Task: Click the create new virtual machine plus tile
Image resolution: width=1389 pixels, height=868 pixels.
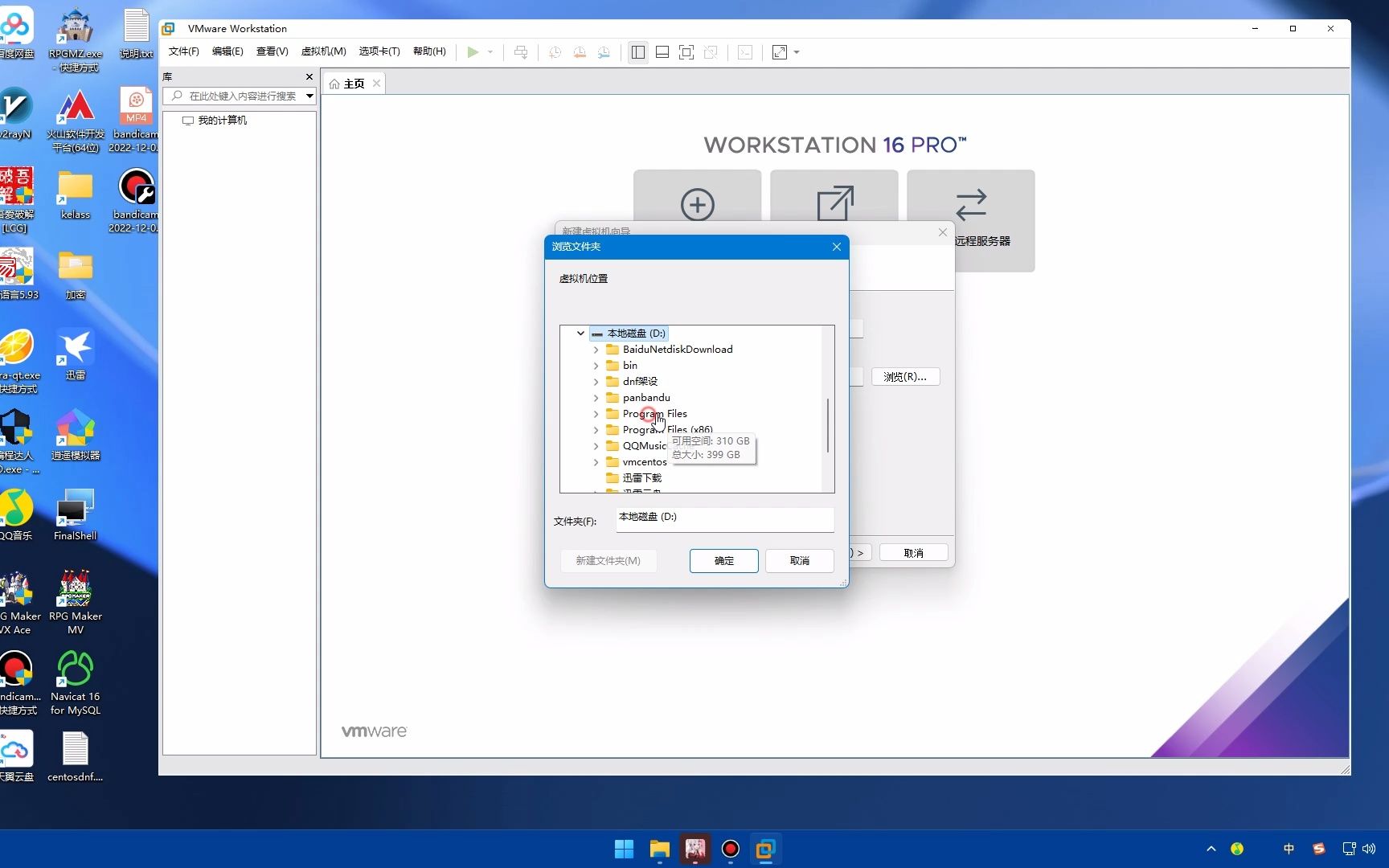Action: 698,204
